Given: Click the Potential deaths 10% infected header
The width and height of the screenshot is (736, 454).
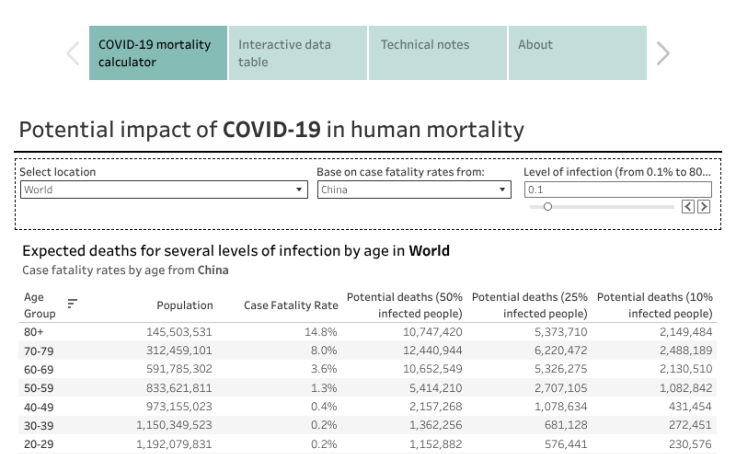Looking at the screenshot, I should [654, 305].
